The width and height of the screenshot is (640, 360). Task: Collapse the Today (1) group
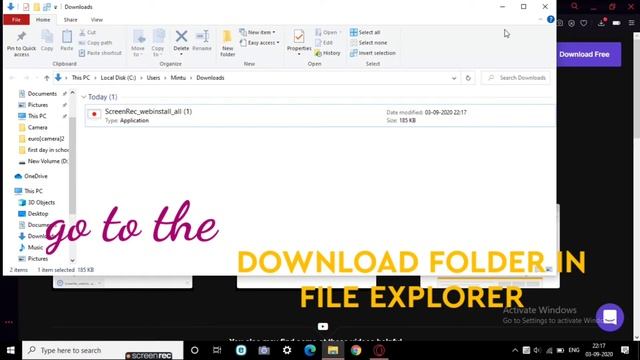click(x=84, y=97)
